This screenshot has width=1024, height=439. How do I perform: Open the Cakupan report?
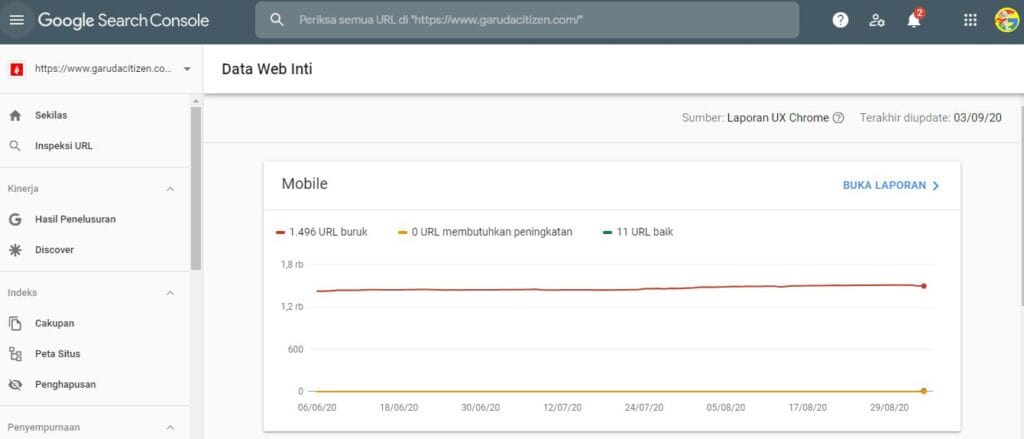click(54, 323)
